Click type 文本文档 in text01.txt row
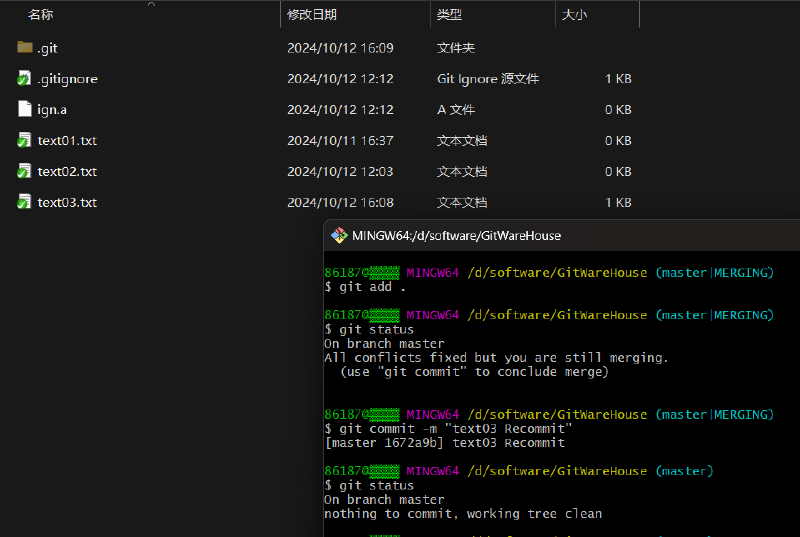This screenshot has width=800, height=537. coord(462,140)
